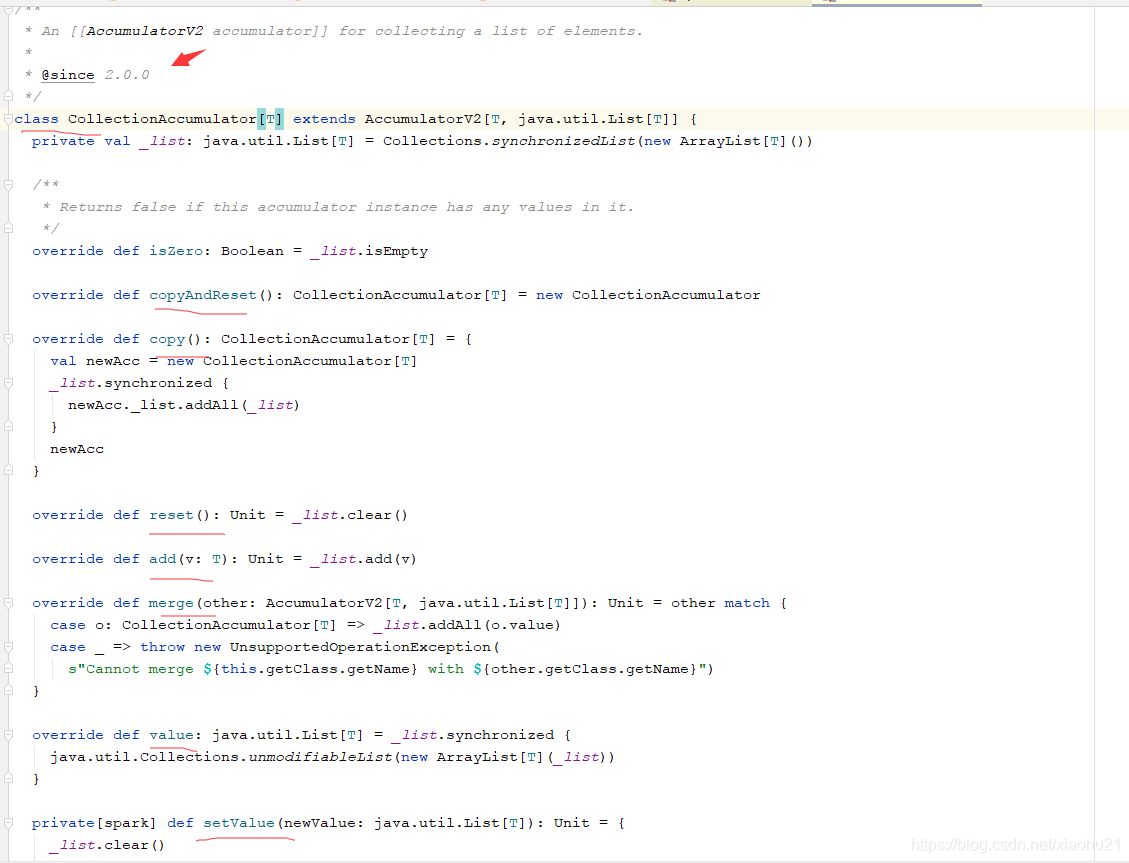Screen dimensions: 1129x863
Task: Collapse the value method fold marker
Action: coord(9,735)
